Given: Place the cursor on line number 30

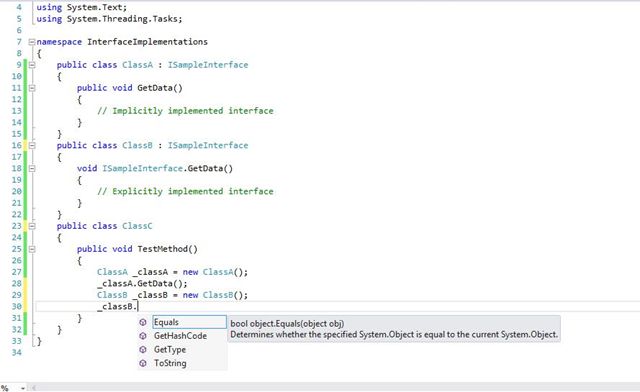Looking at the screenshot, I should 17,306.
